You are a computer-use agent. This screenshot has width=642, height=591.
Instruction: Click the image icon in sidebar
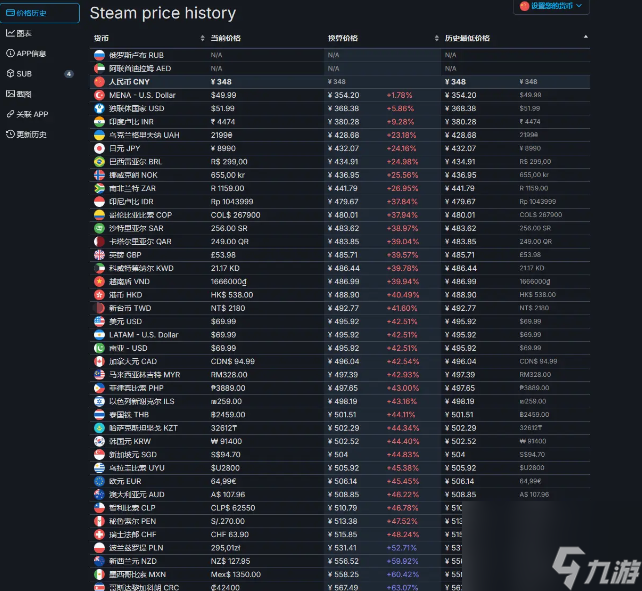tap(10, 94)
